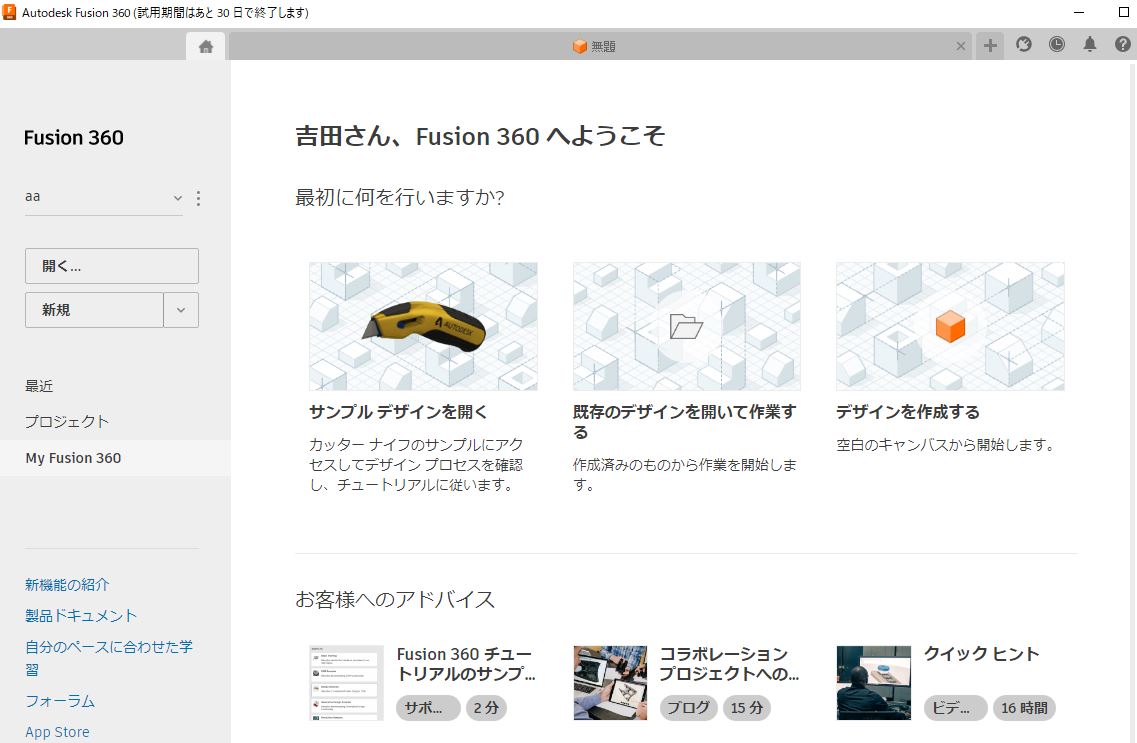
Task: Open the フォーラム link
Action: coord(60,701)
